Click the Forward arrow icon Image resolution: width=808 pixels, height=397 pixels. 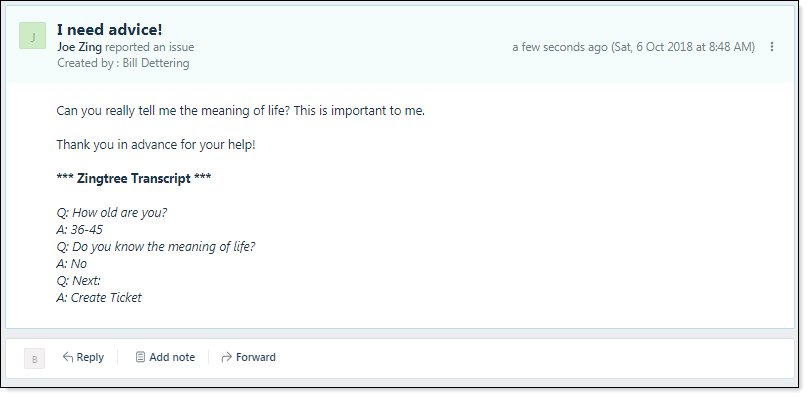(x=226, y=357)
